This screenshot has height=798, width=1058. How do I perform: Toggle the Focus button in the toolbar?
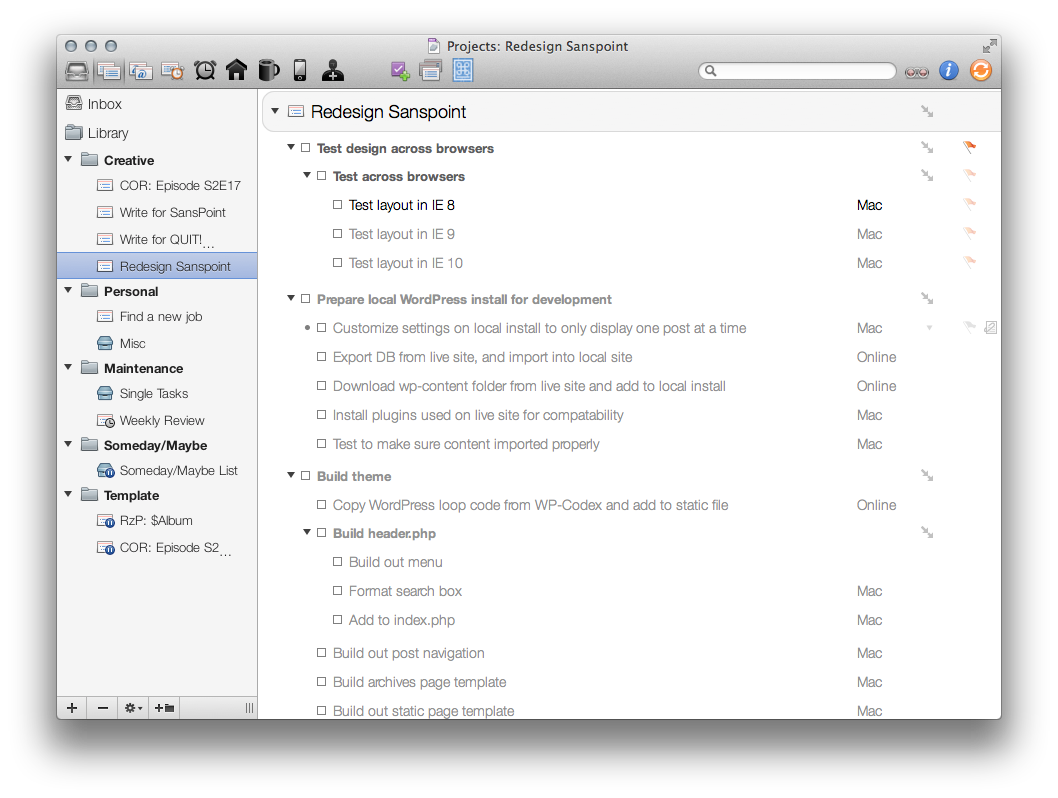pos(462,70)
